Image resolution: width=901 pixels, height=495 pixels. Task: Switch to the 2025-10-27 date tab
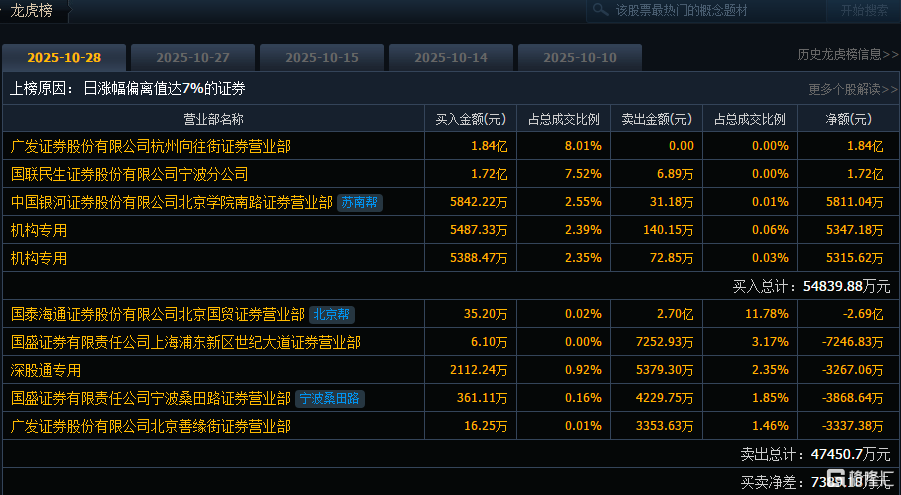coord(193,57)
